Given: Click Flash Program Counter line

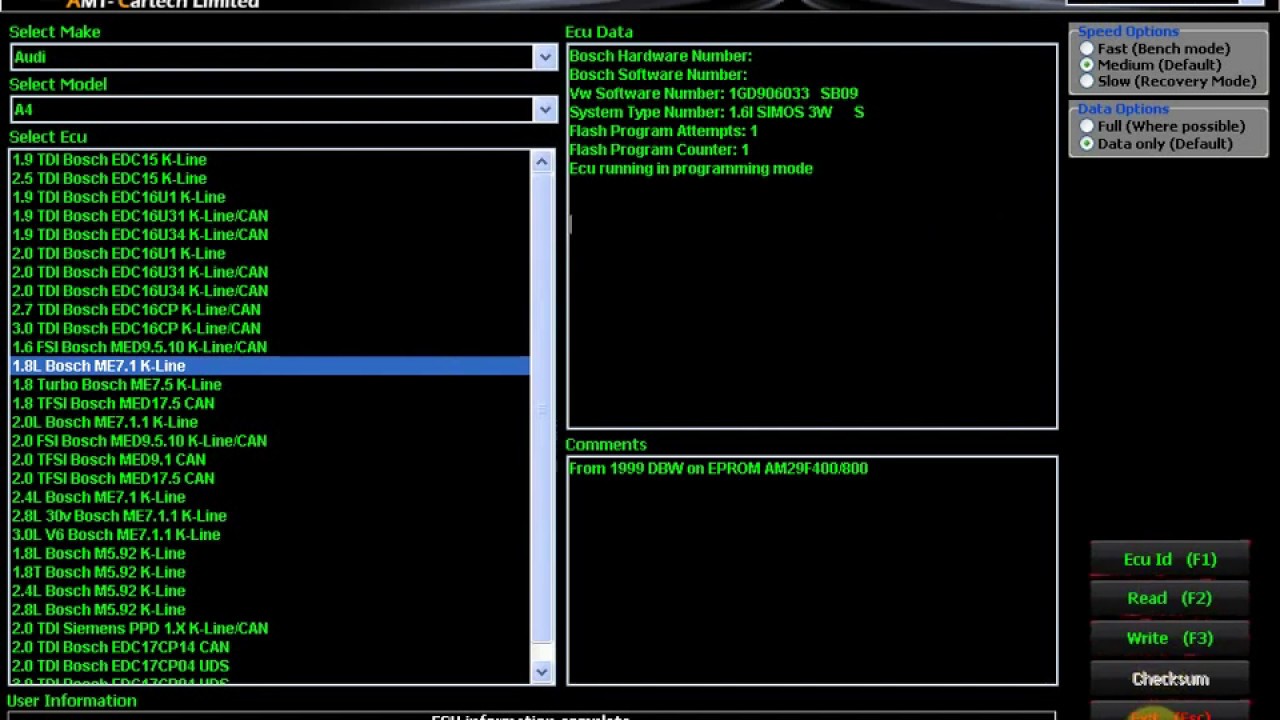Looking at the screenshot, I should [659, 149].
